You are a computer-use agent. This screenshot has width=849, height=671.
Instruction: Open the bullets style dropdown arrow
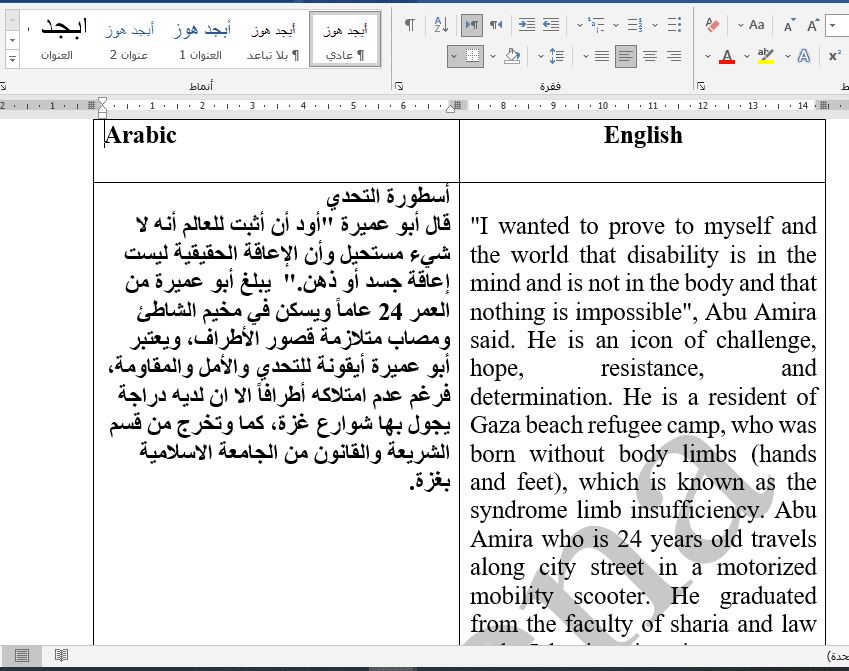tap(655, 25)
